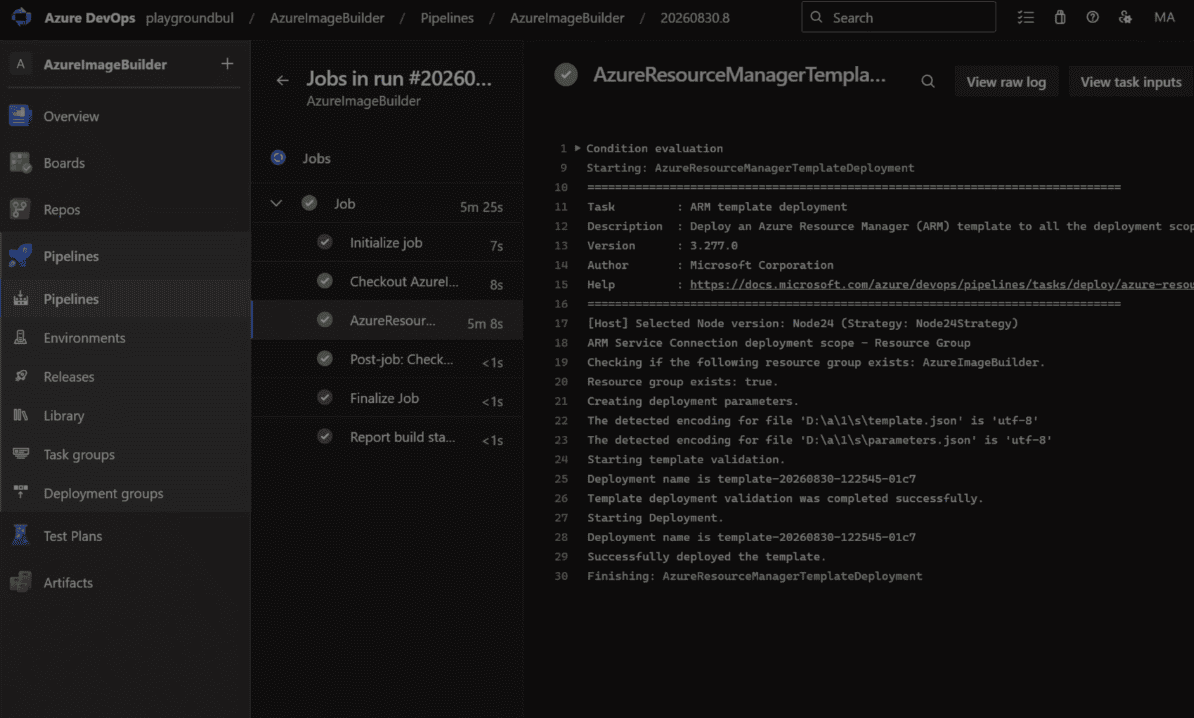Viewport: 1194px width, 718px height.
Task: Expand the Condition evaluation log section
Action: [x=577, y=148]
